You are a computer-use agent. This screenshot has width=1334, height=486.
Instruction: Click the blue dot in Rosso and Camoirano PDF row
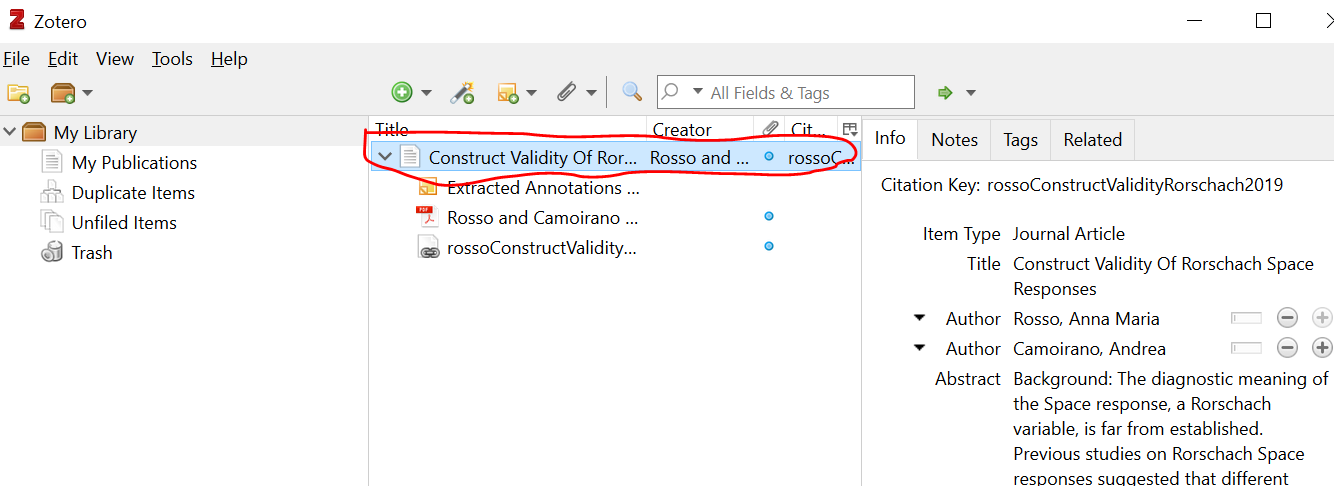pyautogui.click(x=769, y=216)
